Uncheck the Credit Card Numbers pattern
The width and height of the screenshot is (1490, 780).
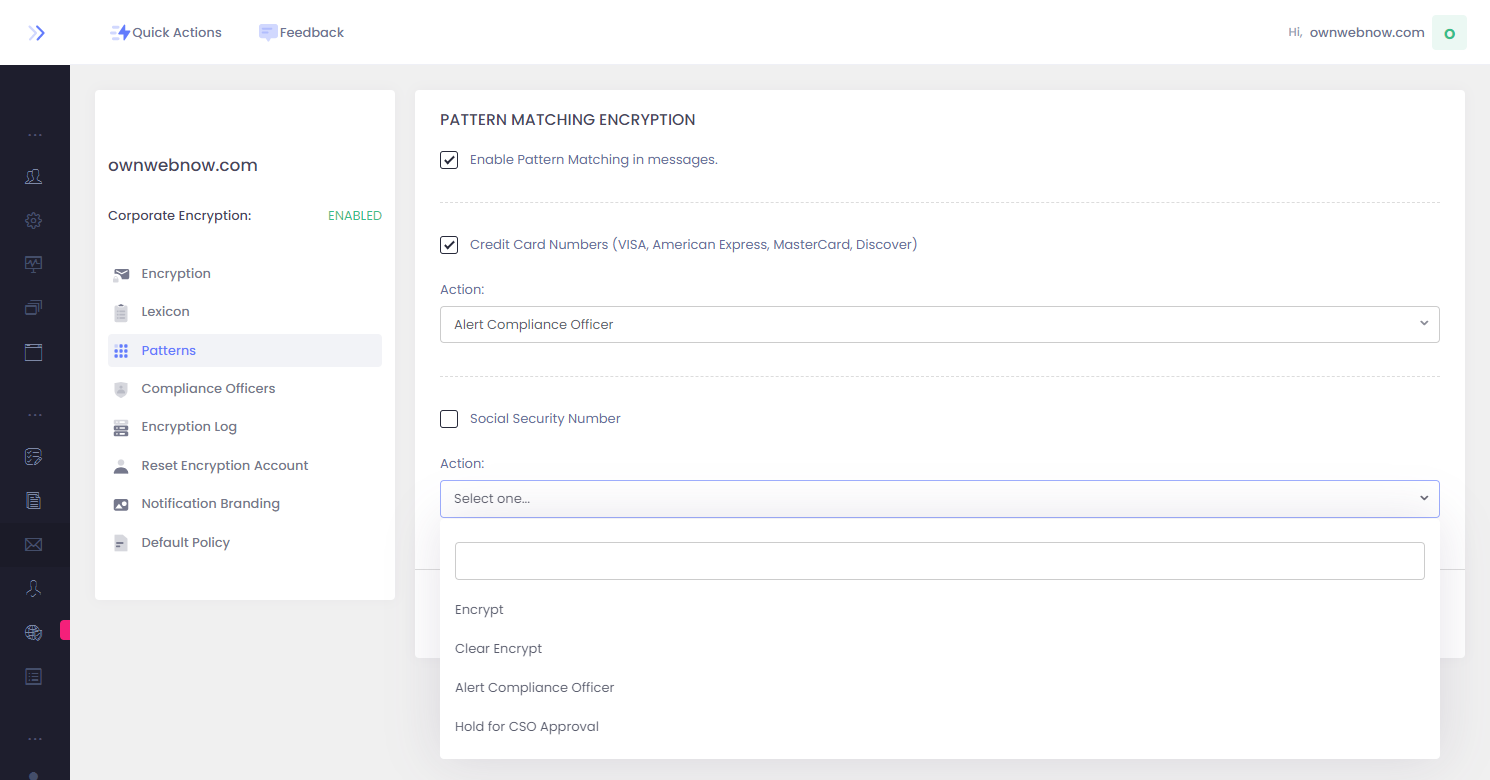pos(449,244)
